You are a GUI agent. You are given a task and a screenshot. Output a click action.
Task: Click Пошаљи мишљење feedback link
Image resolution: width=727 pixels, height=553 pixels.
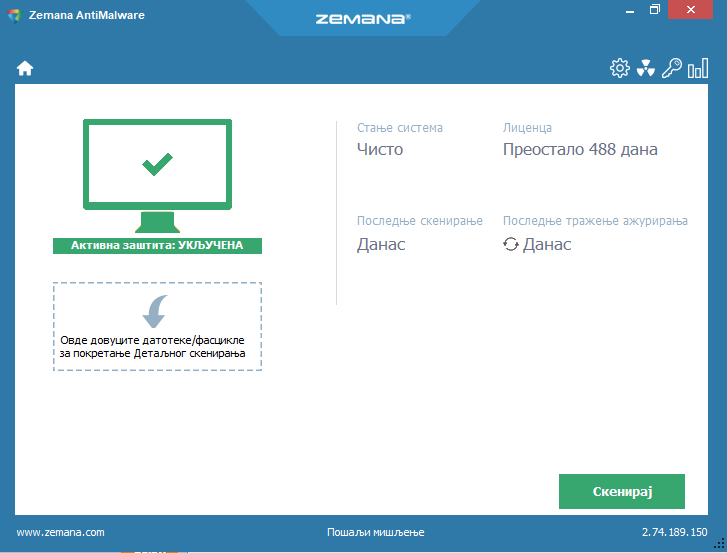376,532
